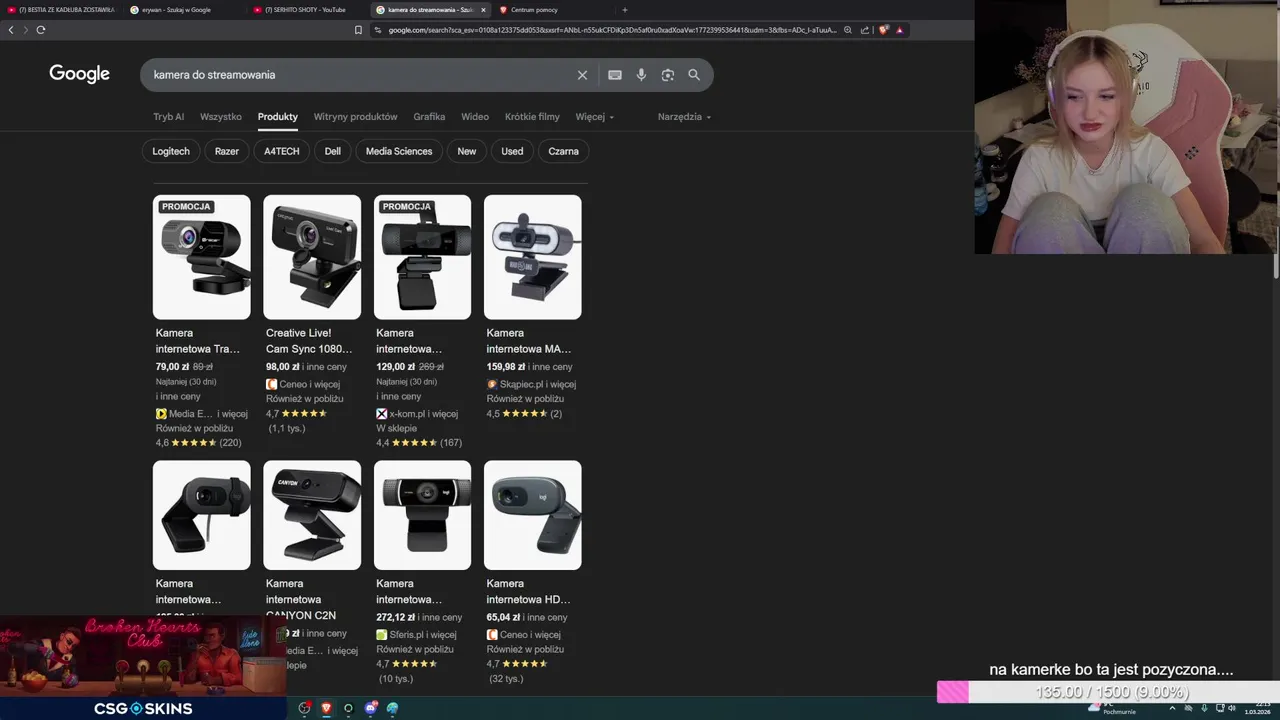This screenshot has width=1280, height=720.
Task: Open Discord from the taskbar
Action: [x=371, y=708]
